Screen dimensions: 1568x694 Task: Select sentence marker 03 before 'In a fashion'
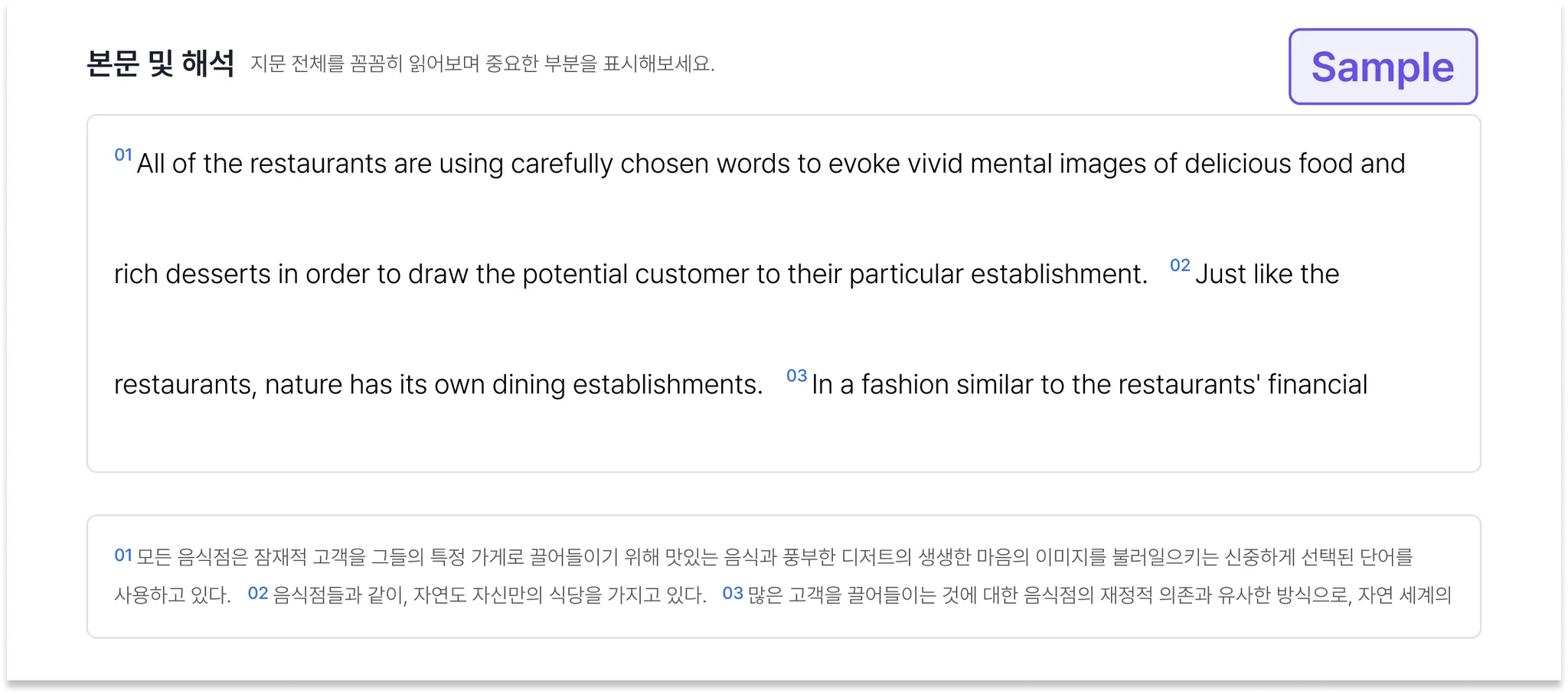796,375
